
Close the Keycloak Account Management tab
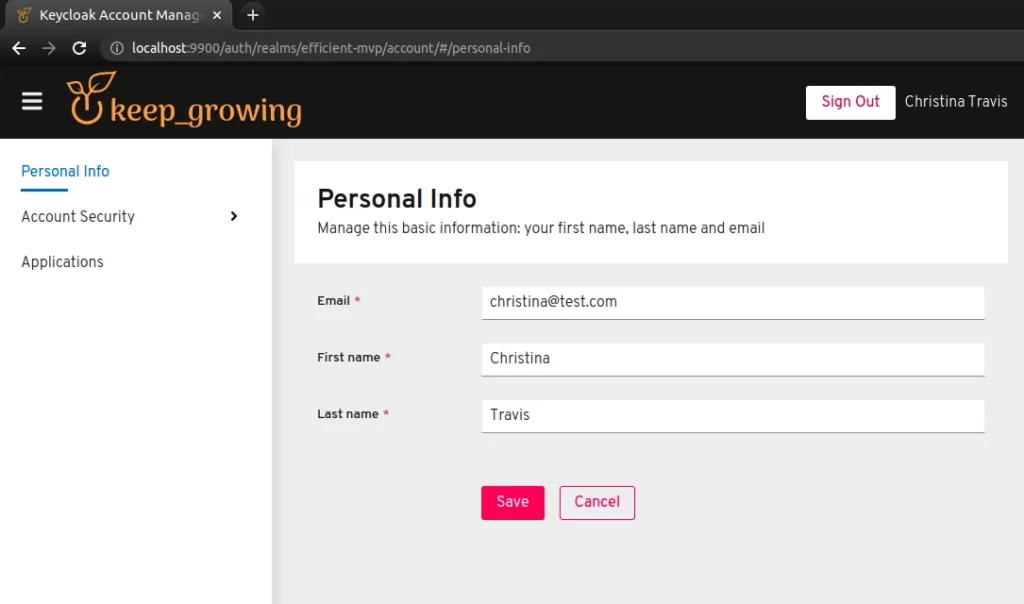click(217, 14)
